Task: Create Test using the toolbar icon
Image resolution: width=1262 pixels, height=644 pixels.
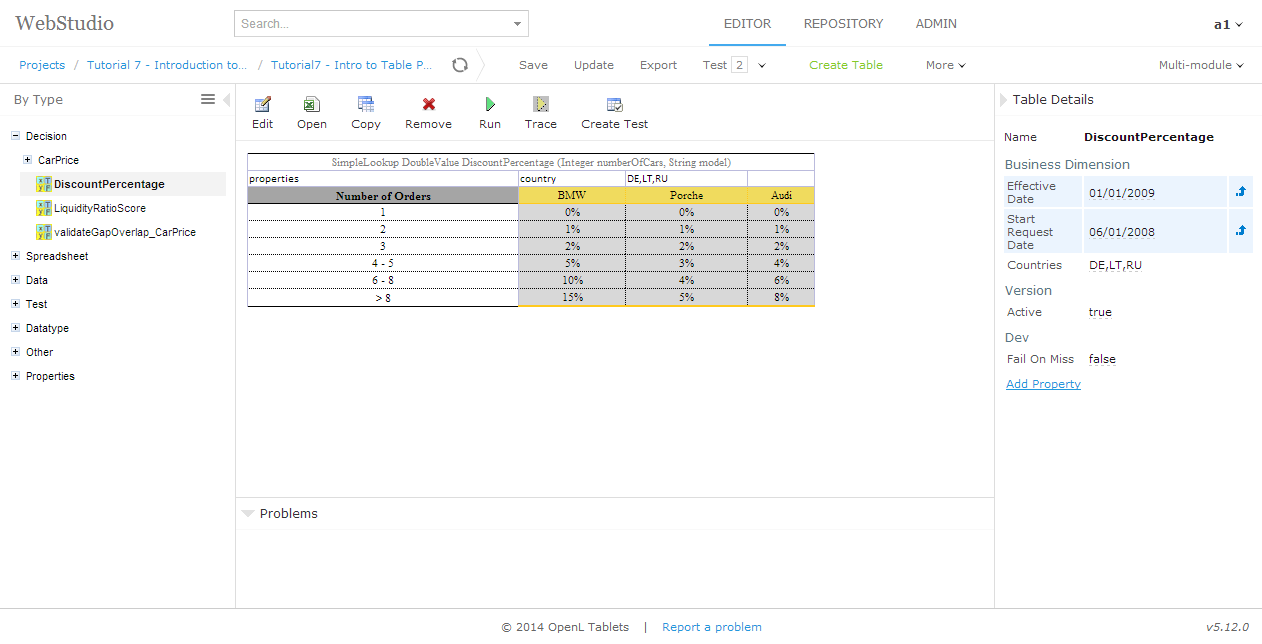Action: click(x=613, y=110)
